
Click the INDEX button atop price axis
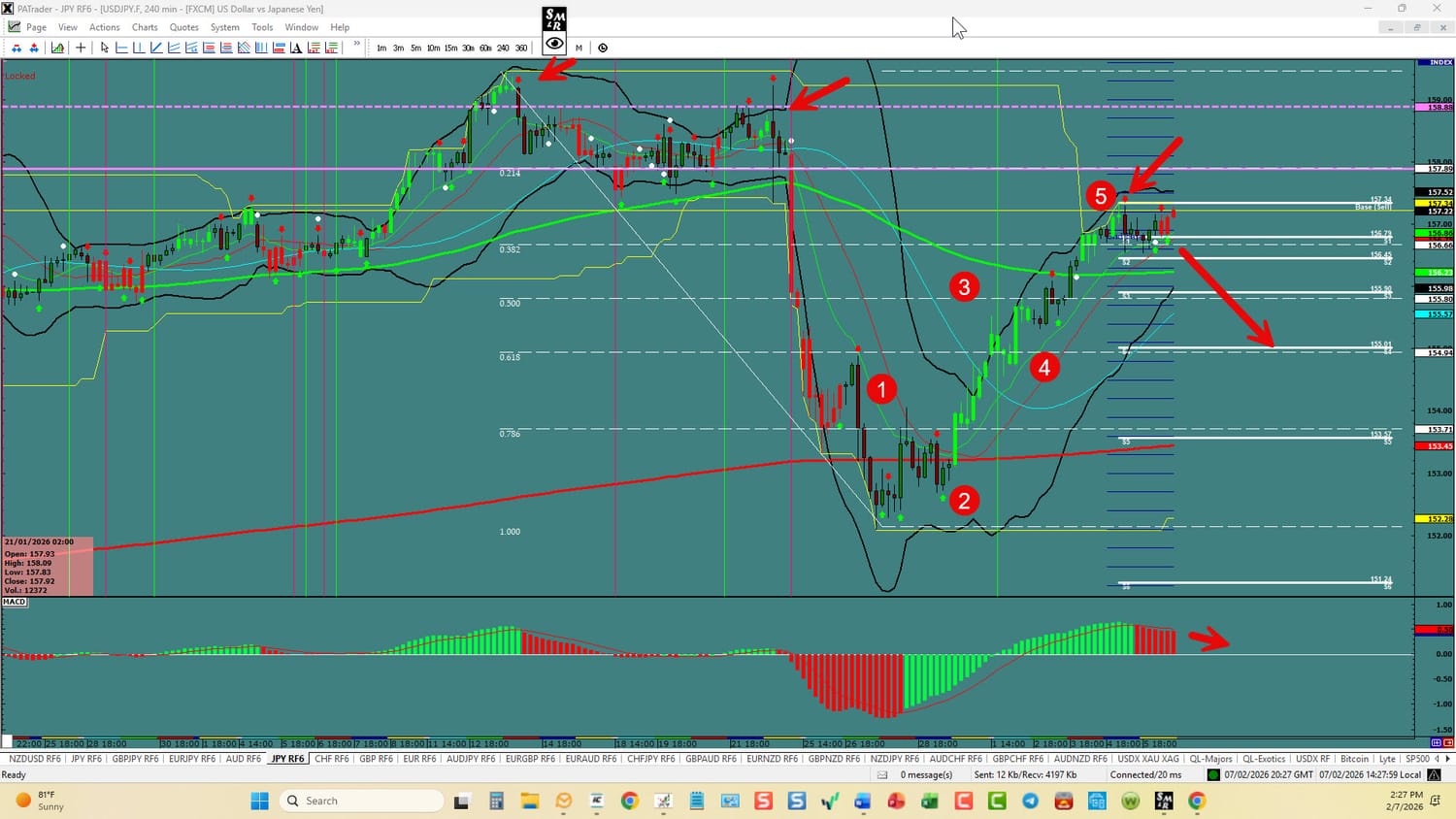1436,63
